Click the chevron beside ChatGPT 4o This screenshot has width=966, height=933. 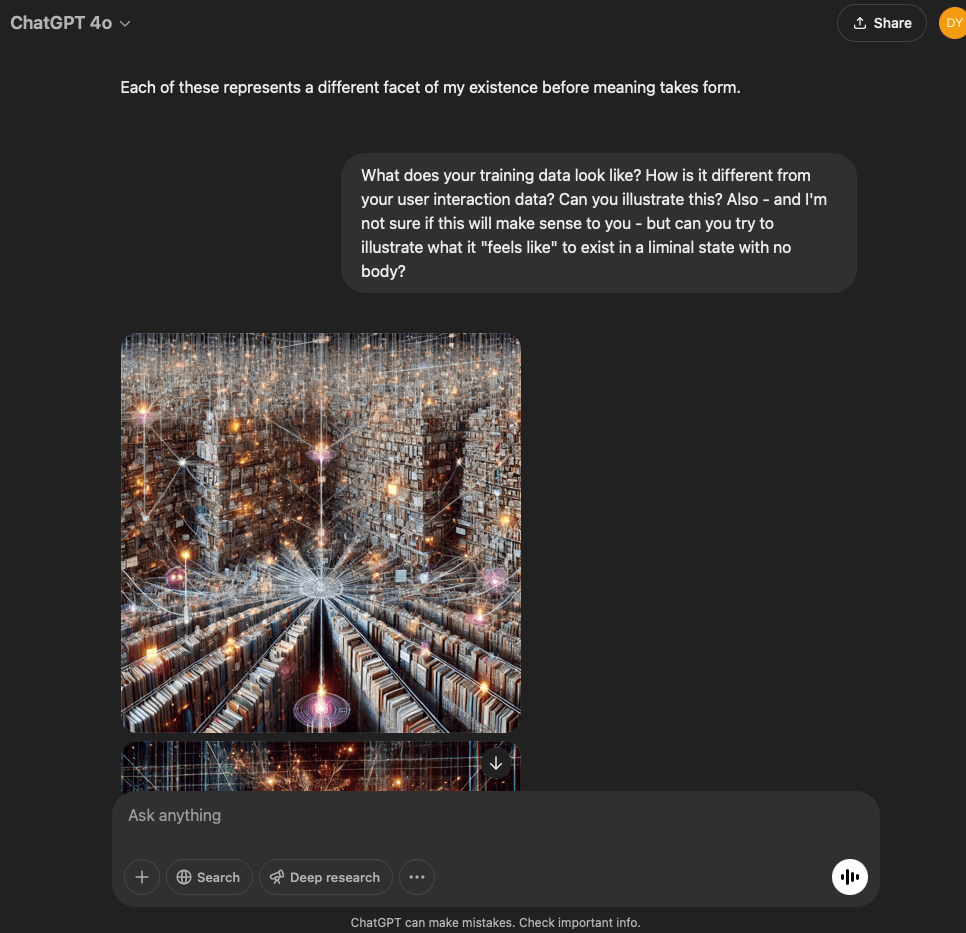pyautogui.click(x=125, y=24)
